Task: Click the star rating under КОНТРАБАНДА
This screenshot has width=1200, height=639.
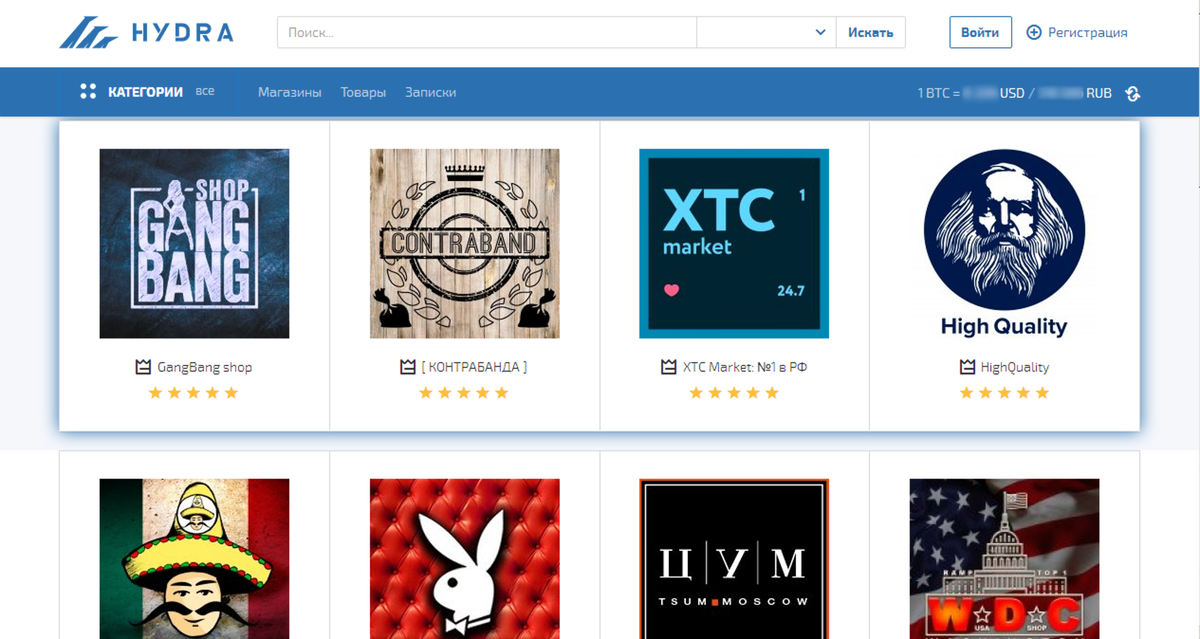Action: coord(464,393)
